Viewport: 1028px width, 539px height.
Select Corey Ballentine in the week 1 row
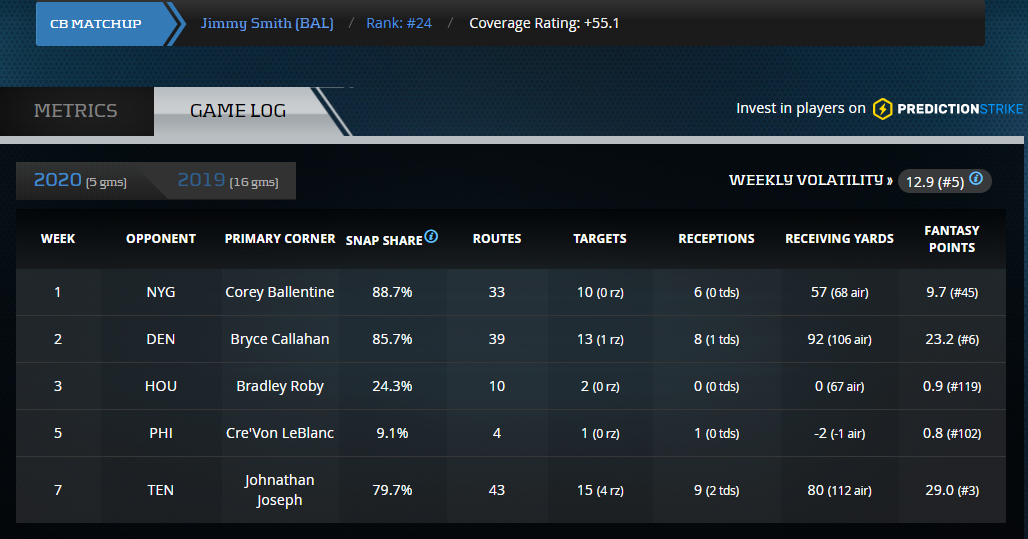(x=279, y=292)
